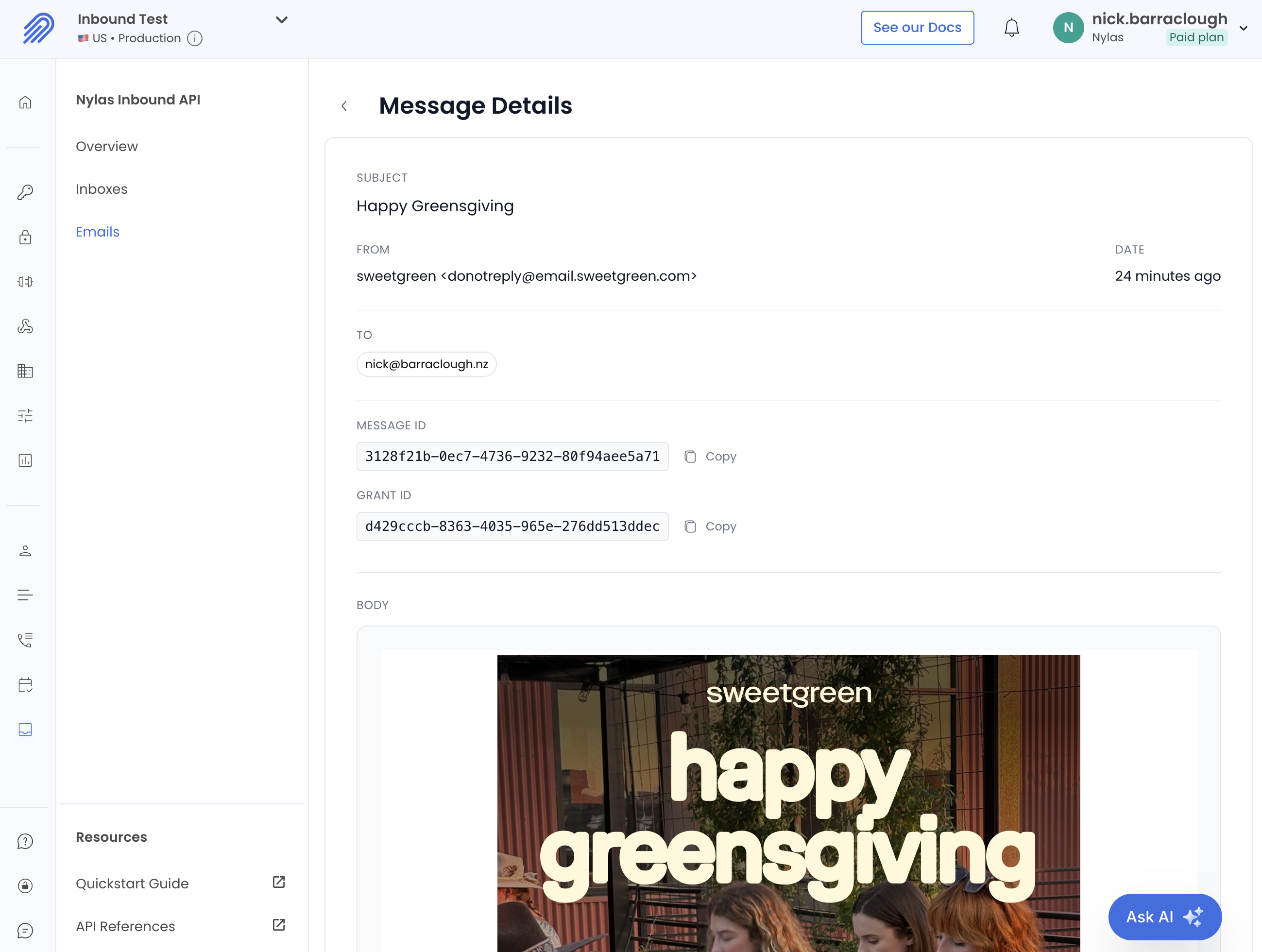This screenshot has height=952, width=1262.
Task: Open the authentication lock icon
Action: pyautogui.click(x=25, y=238)
